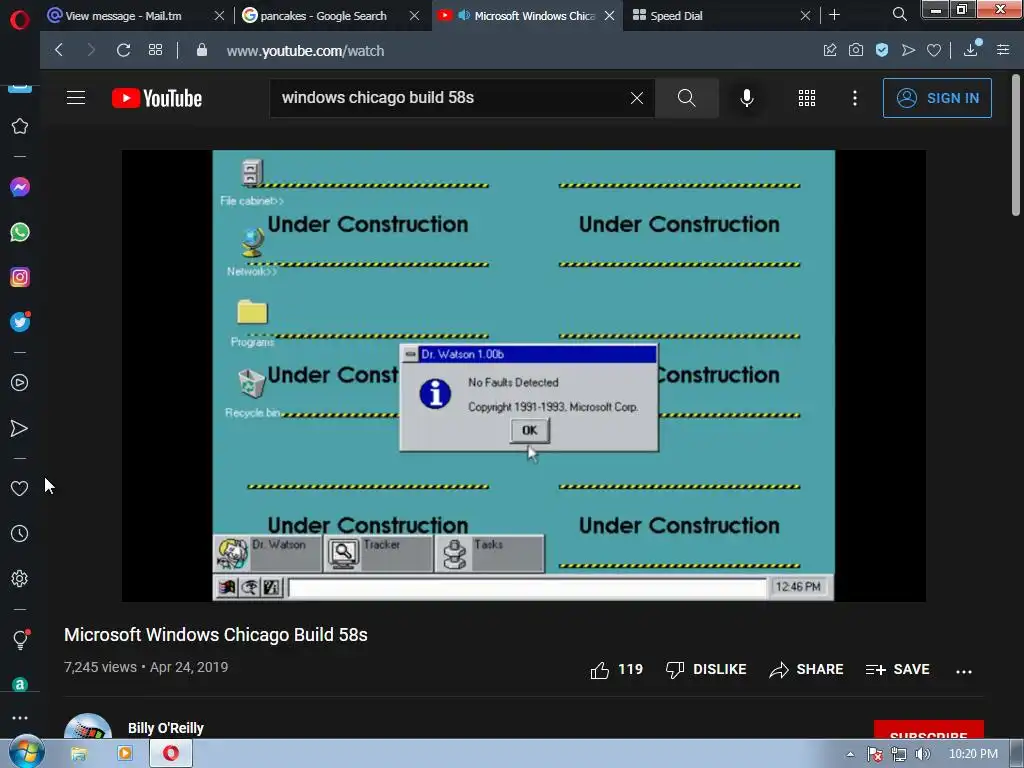Reload the YouTube page
The width and height of the screenshot is (1024, 768).
123,50
